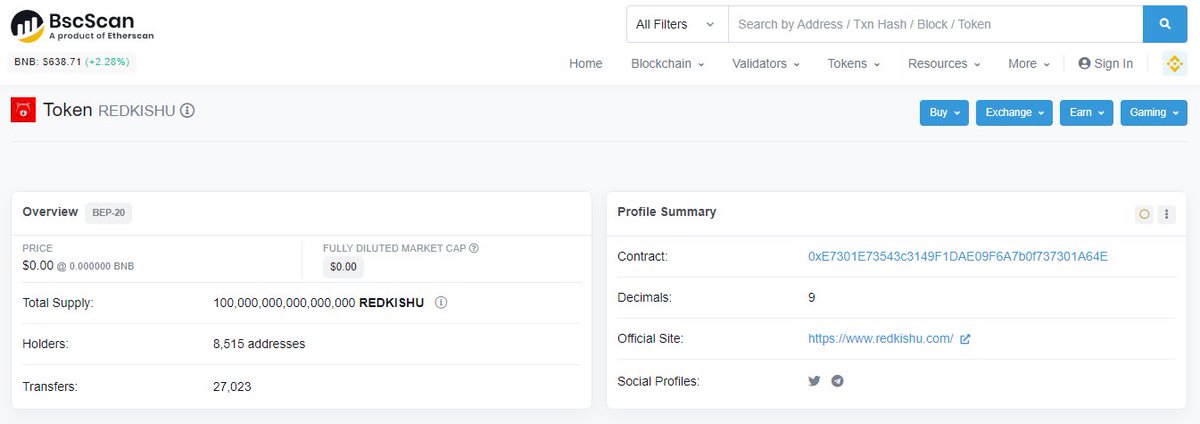
Task: Open the Twitter social profile
Action: pyautogui.click(x=814, y=381)
